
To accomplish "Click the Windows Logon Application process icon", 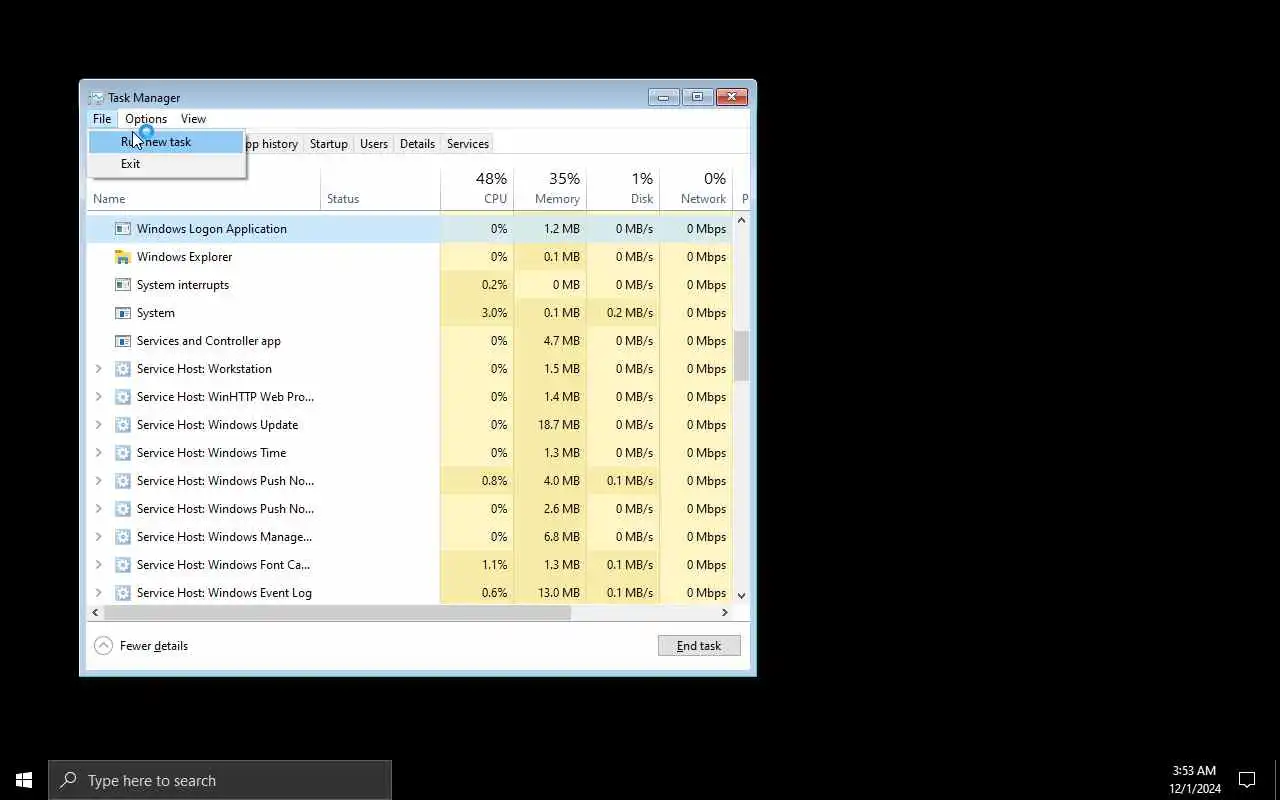I will coord(123,229).
